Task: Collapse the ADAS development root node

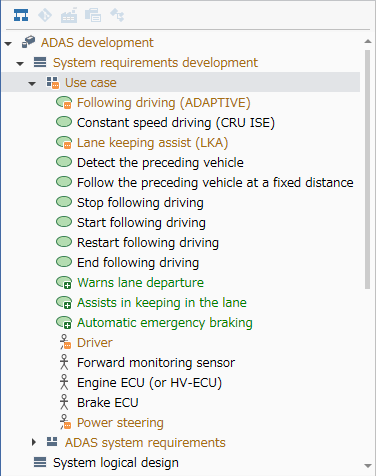Action: pos(8,43)
